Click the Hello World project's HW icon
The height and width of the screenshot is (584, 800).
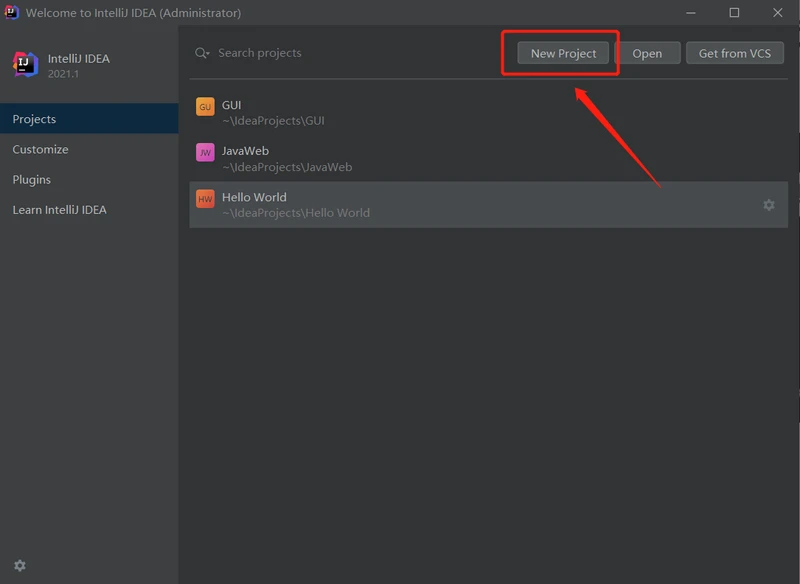pos(205,199)
